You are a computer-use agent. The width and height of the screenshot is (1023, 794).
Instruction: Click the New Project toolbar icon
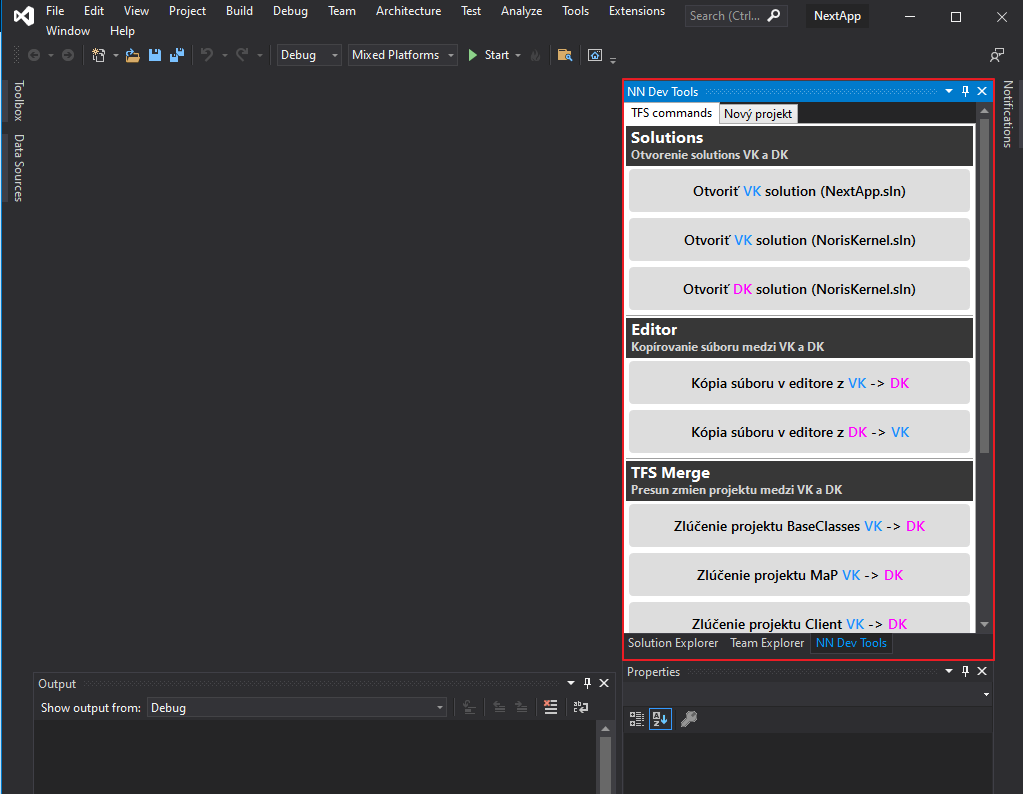[x=99, y=55]
